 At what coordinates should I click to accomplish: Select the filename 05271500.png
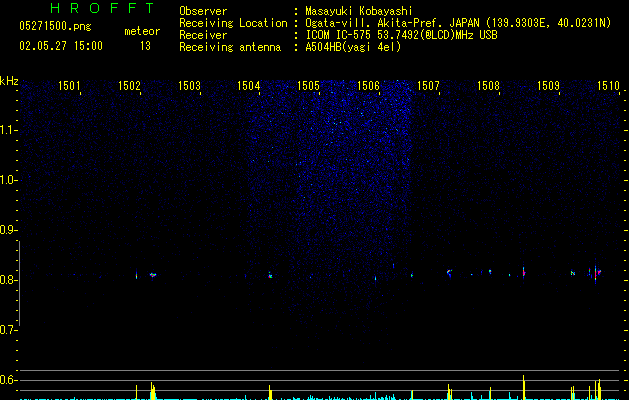55,26
